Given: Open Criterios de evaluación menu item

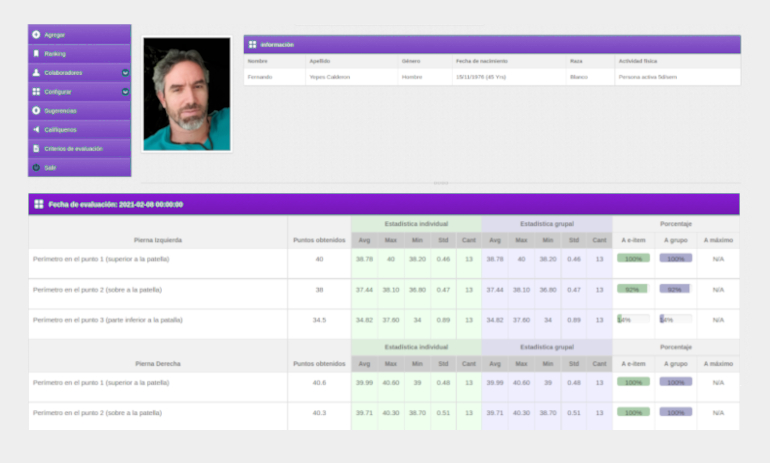Looking at the screenshot, I should [x=80, y=148].
